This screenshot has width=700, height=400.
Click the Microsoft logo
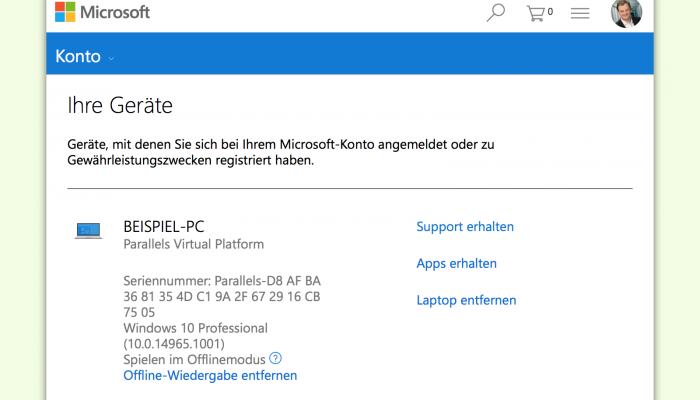pos(102,12)
